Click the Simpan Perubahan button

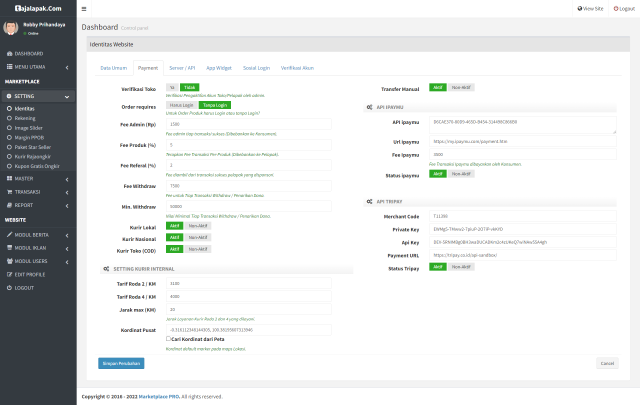(121, 363)
